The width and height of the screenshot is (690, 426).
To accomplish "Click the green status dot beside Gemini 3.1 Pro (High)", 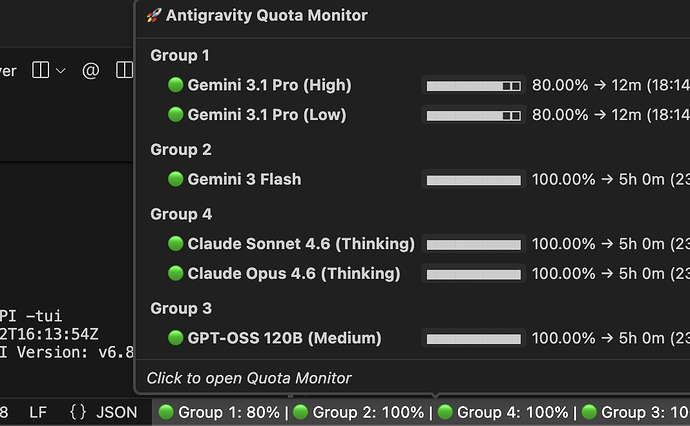I will (x=176, y=84).
